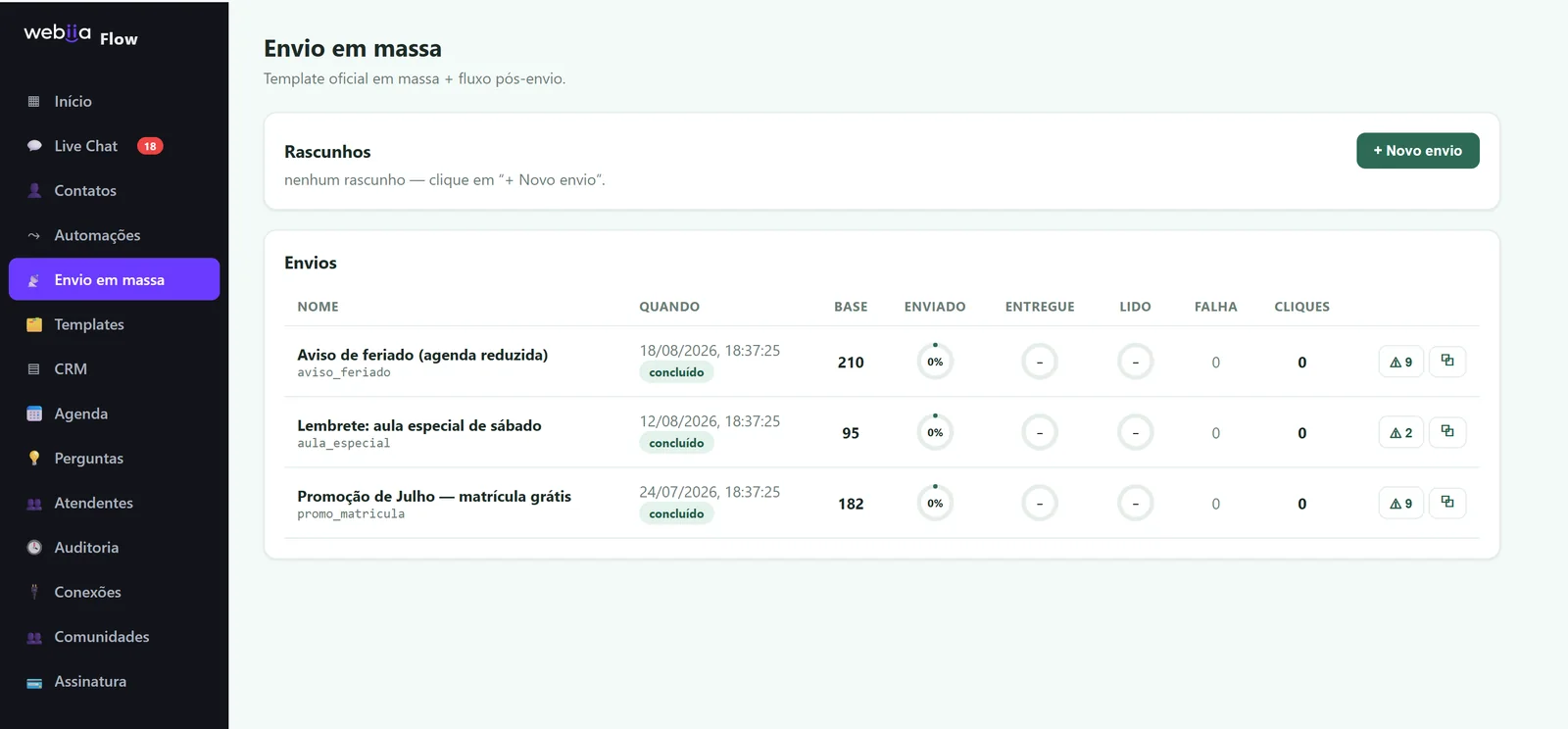Click the CRM list icon

coord(34,369)
